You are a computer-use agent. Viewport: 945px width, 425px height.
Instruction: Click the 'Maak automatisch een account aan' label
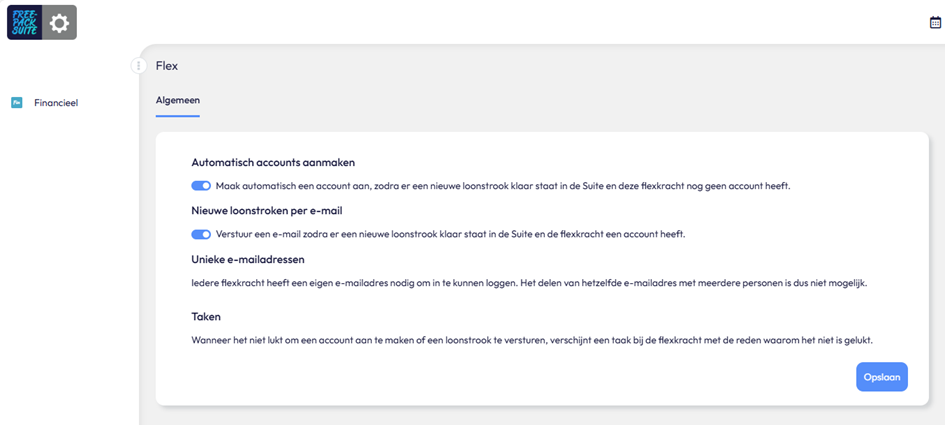tap(503, 186)
